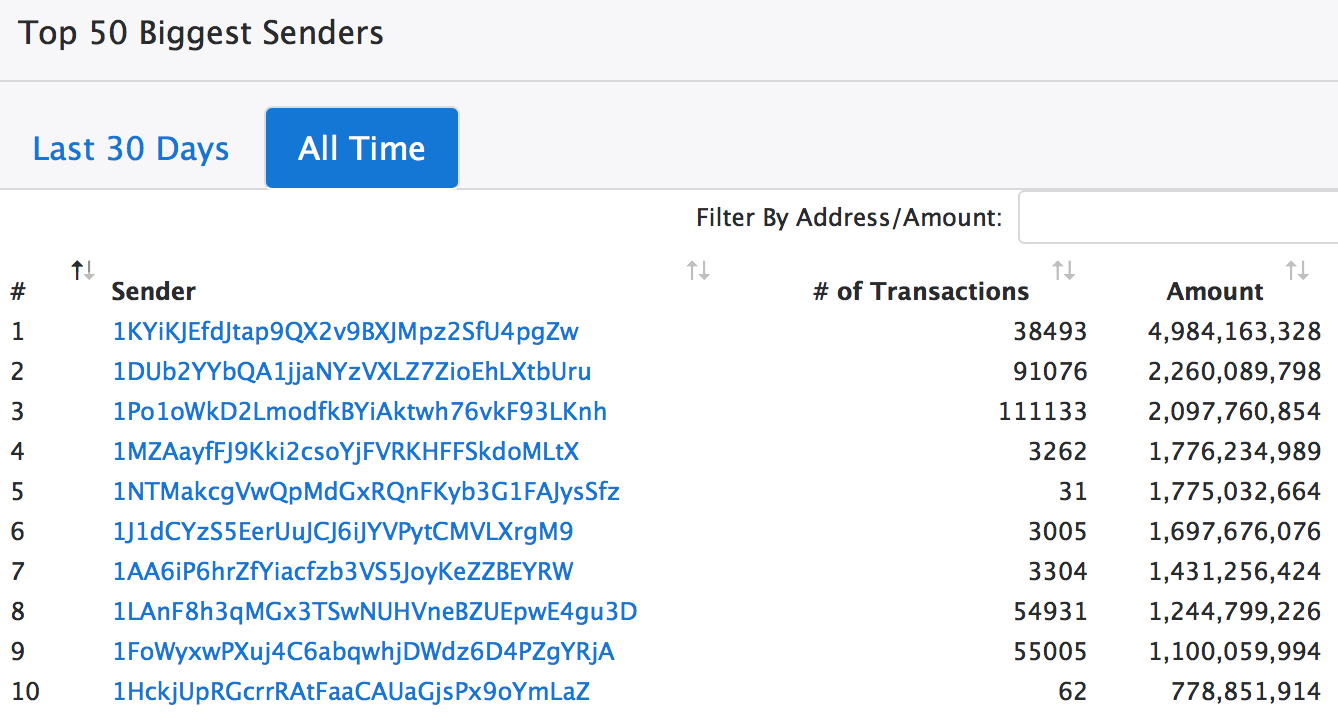Switch to the Last 30 Days tab
The image size is (1338, 714).
point(131,149)
